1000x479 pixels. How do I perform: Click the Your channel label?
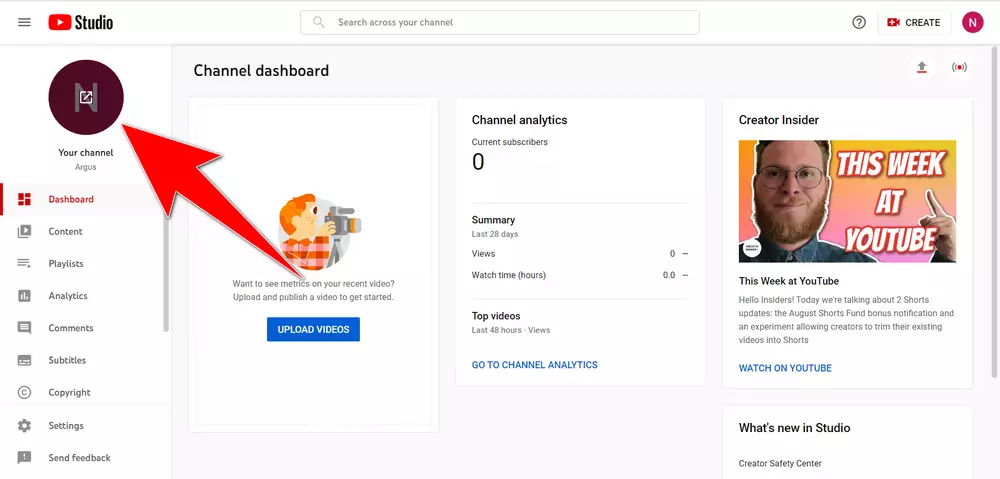pos(85,152)
